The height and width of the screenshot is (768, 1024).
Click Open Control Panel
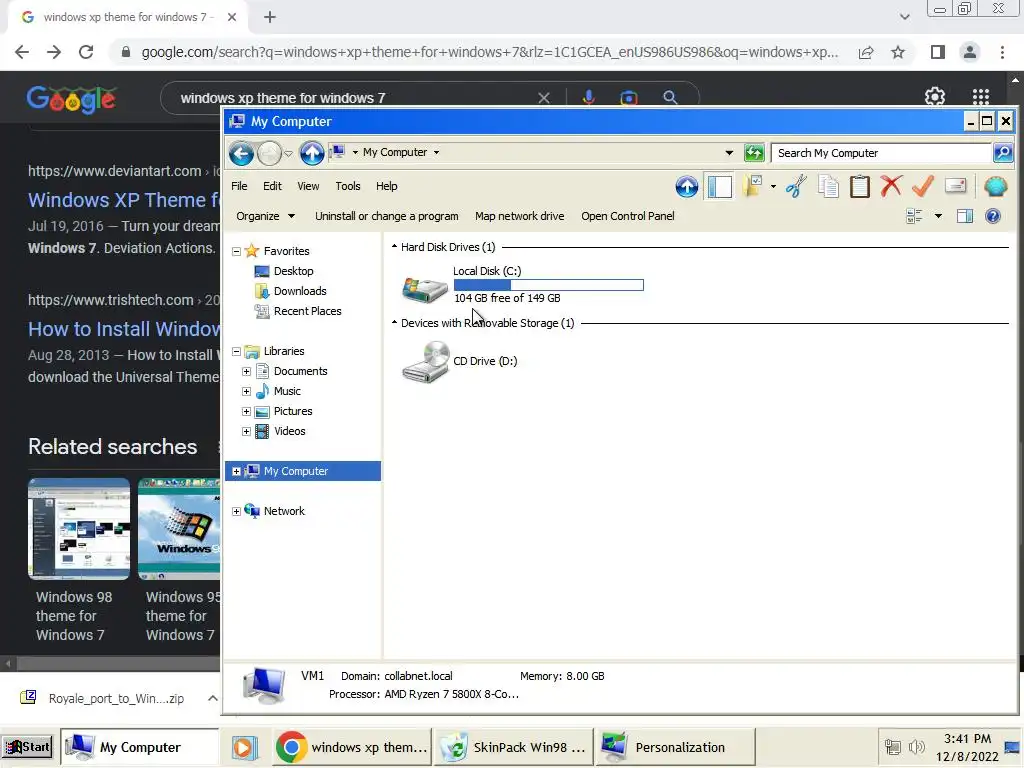coord(628,216)
